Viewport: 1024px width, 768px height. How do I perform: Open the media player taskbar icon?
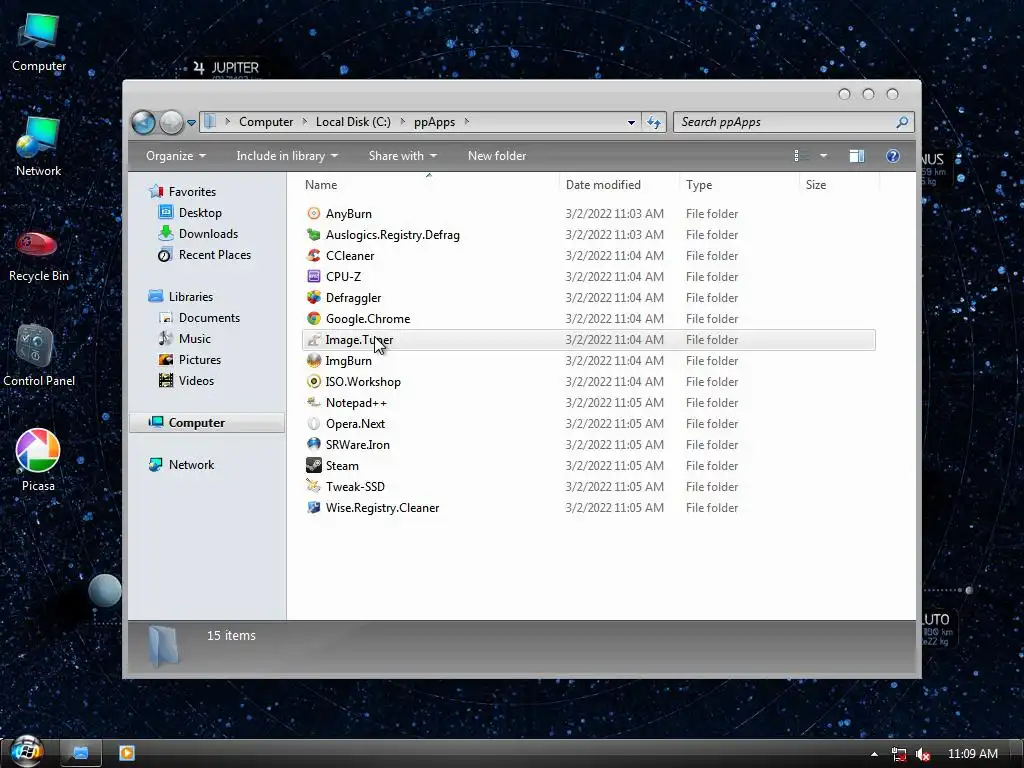(127, 753)
